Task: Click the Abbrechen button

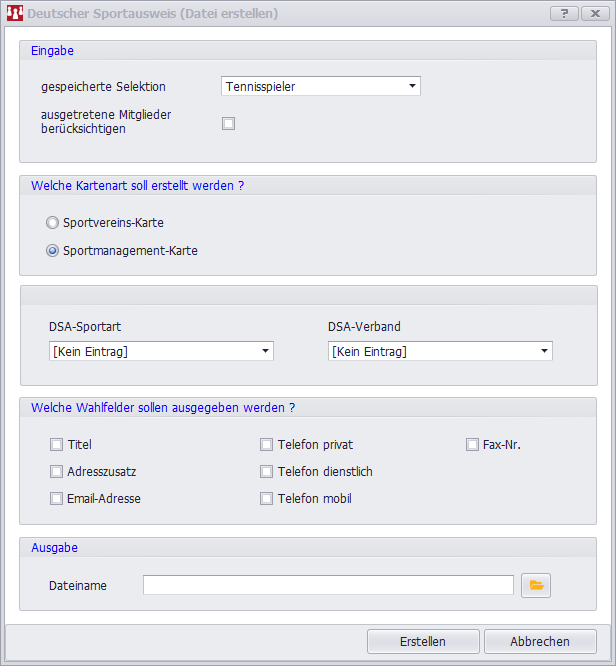Action: pyautogui.click(x=540, y=642)
